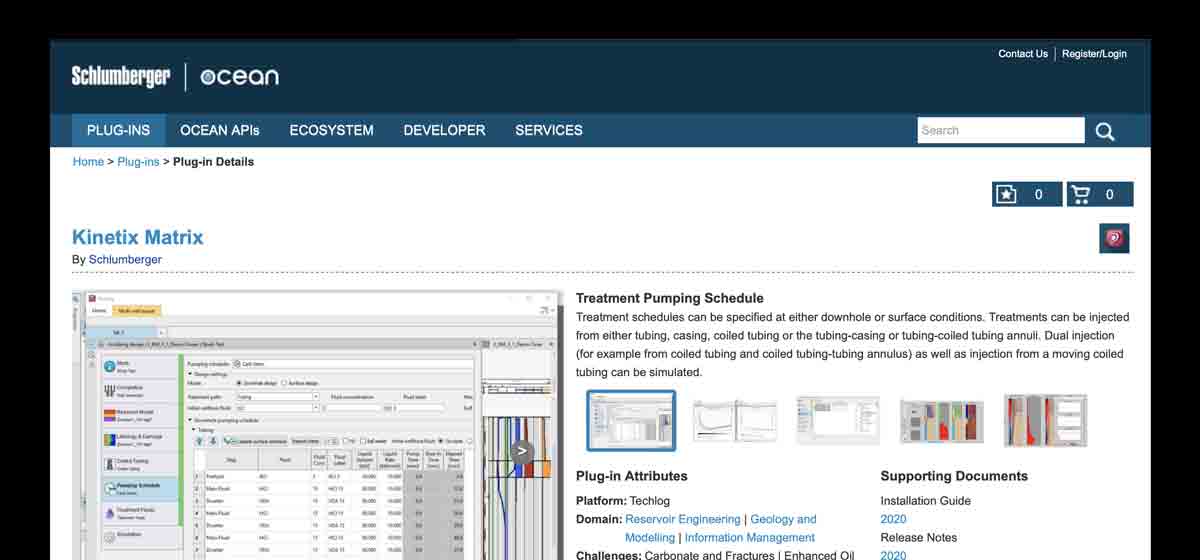Open favorites star counter

1027,194
